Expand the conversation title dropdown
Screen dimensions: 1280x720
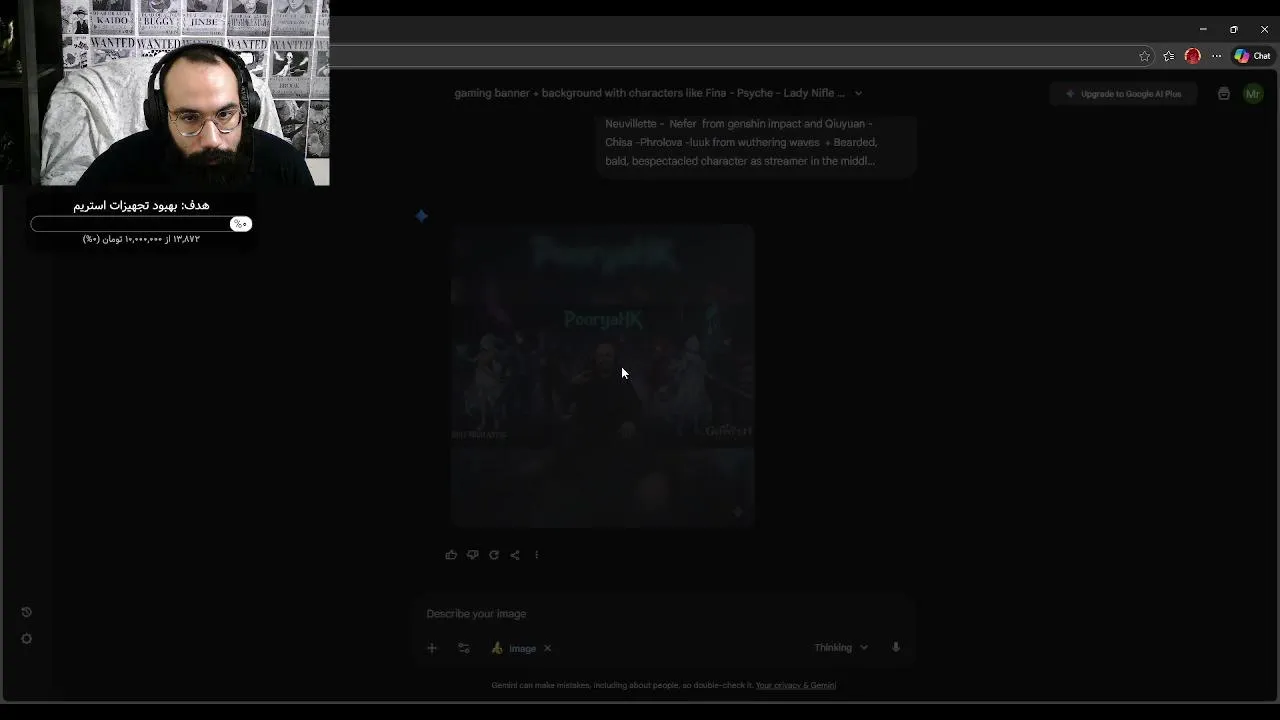(858, 93)
